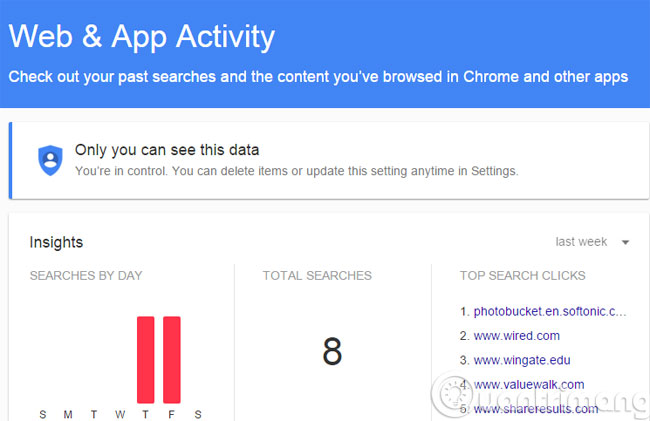The height and width of the screenshot is (421, 650).
Task: Follow the www.shareresults.com link
Action: pyautogui.click(x=535, y=408)
